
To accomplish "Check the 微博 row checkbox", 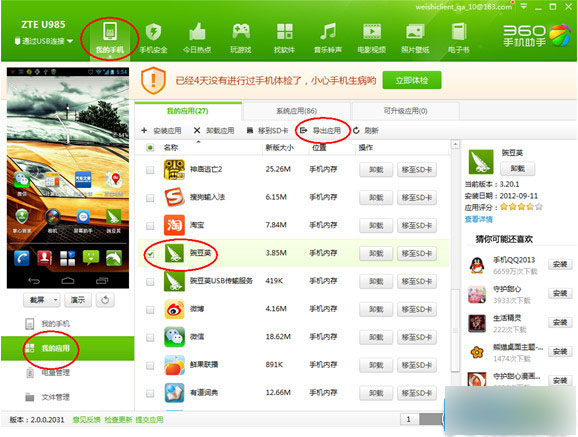I will point(150,309).
